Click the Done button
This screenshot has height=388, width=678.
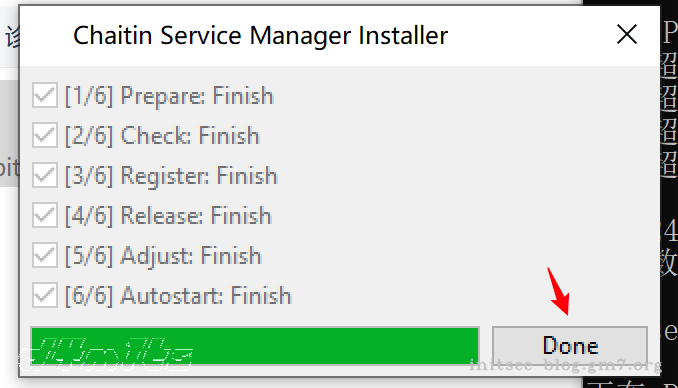570,346
